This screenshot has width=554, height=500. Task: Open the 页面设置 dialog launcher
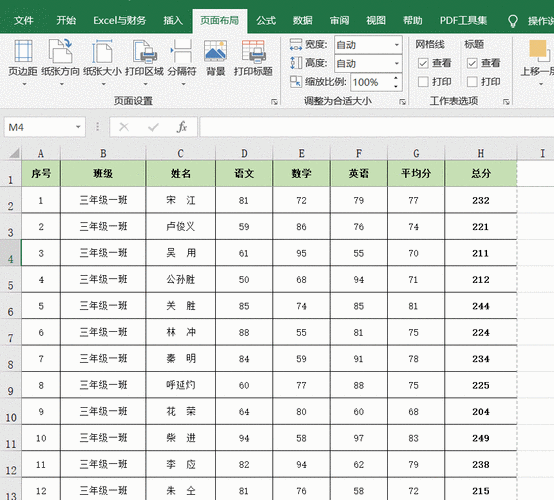coord(274,102)
